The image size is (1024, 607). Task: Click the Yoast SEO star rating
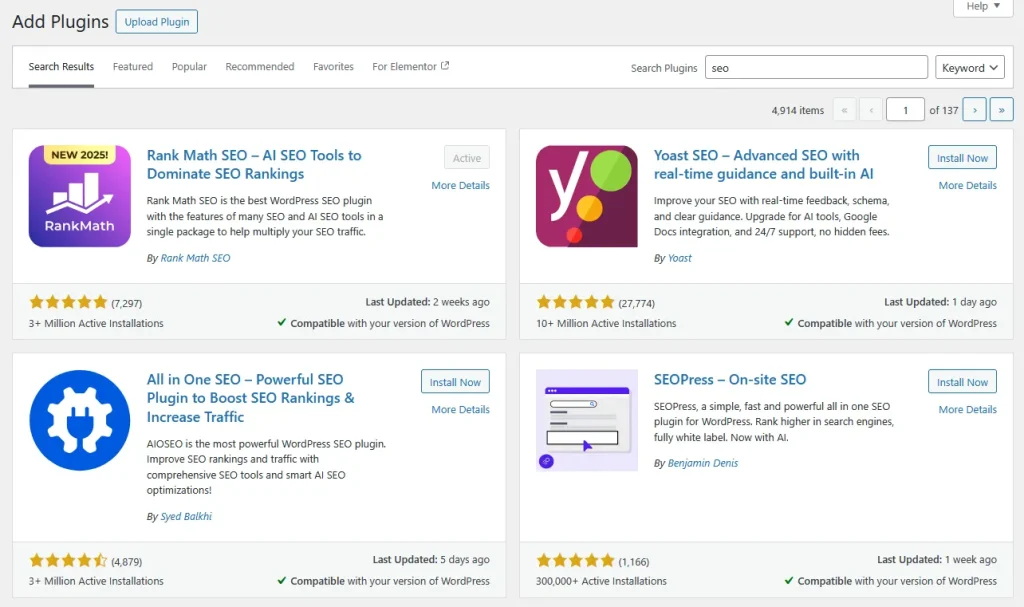575,302
